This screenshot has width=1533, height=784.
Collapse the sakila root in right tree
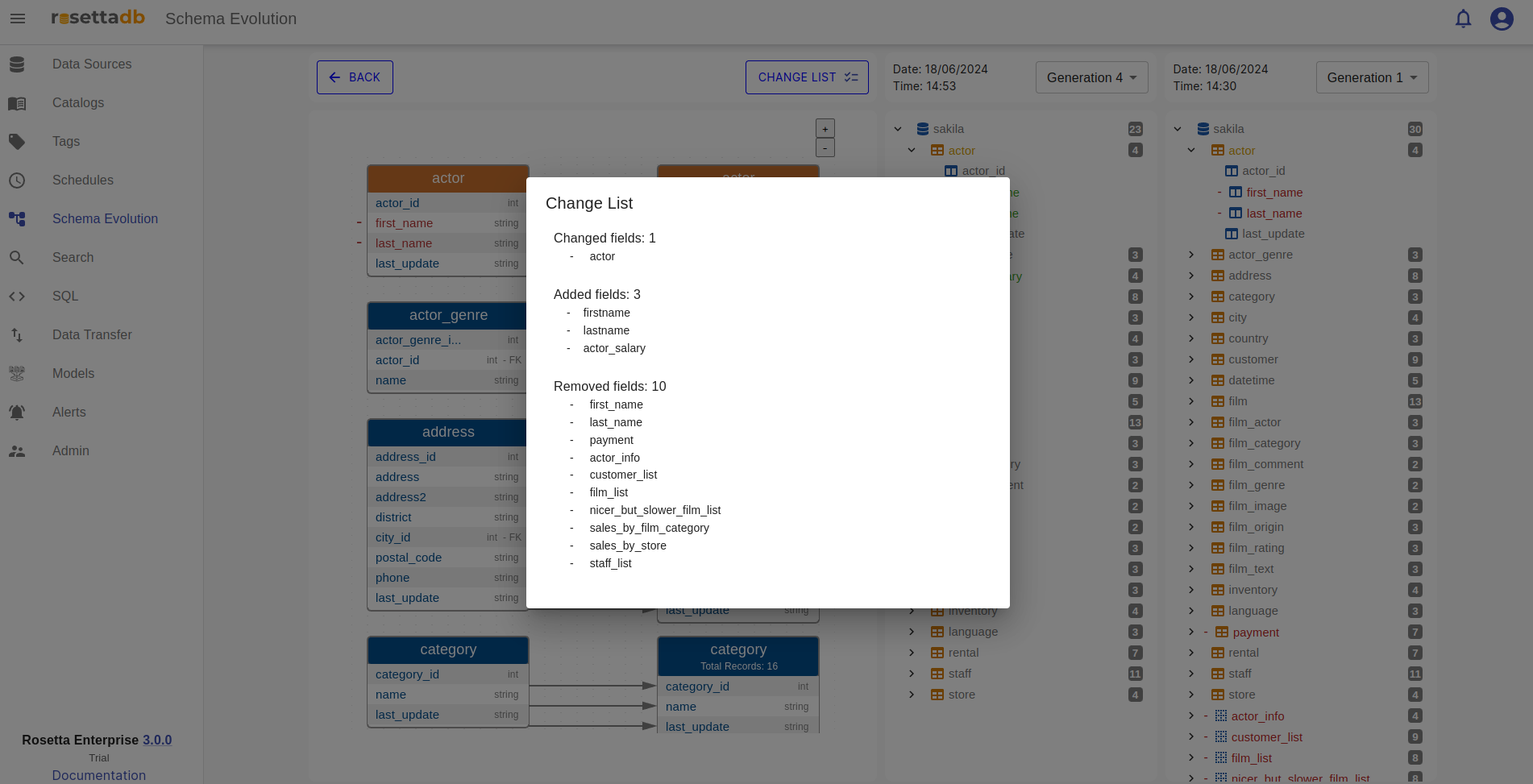(1178, 129)
